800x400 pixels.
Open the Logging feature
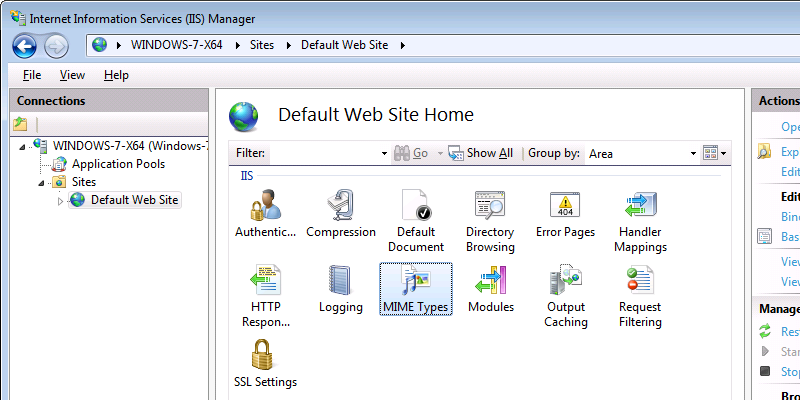click(341, 289)
